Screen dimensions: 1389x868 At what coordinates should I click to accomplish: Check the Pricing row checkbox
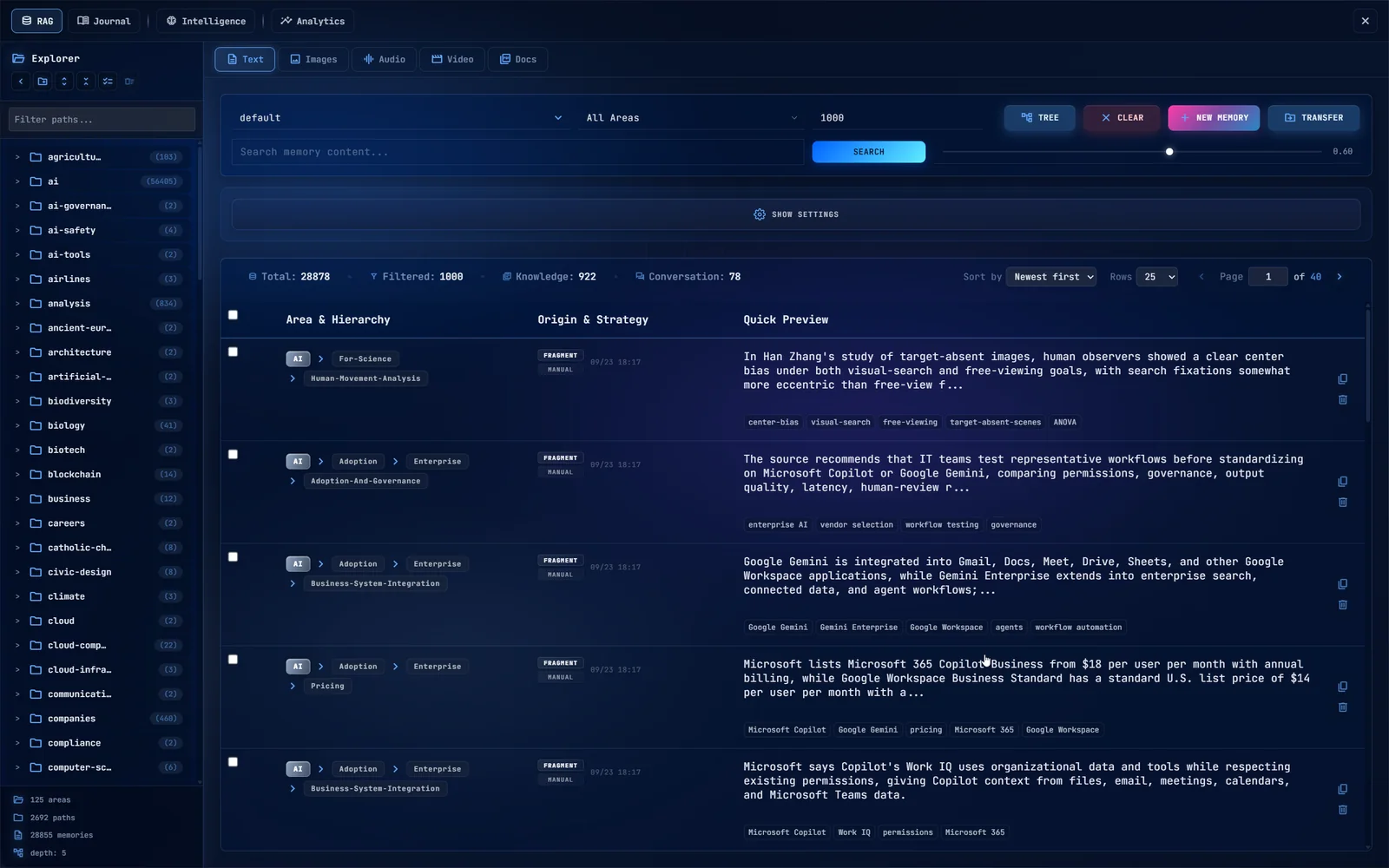coord(233,659)
